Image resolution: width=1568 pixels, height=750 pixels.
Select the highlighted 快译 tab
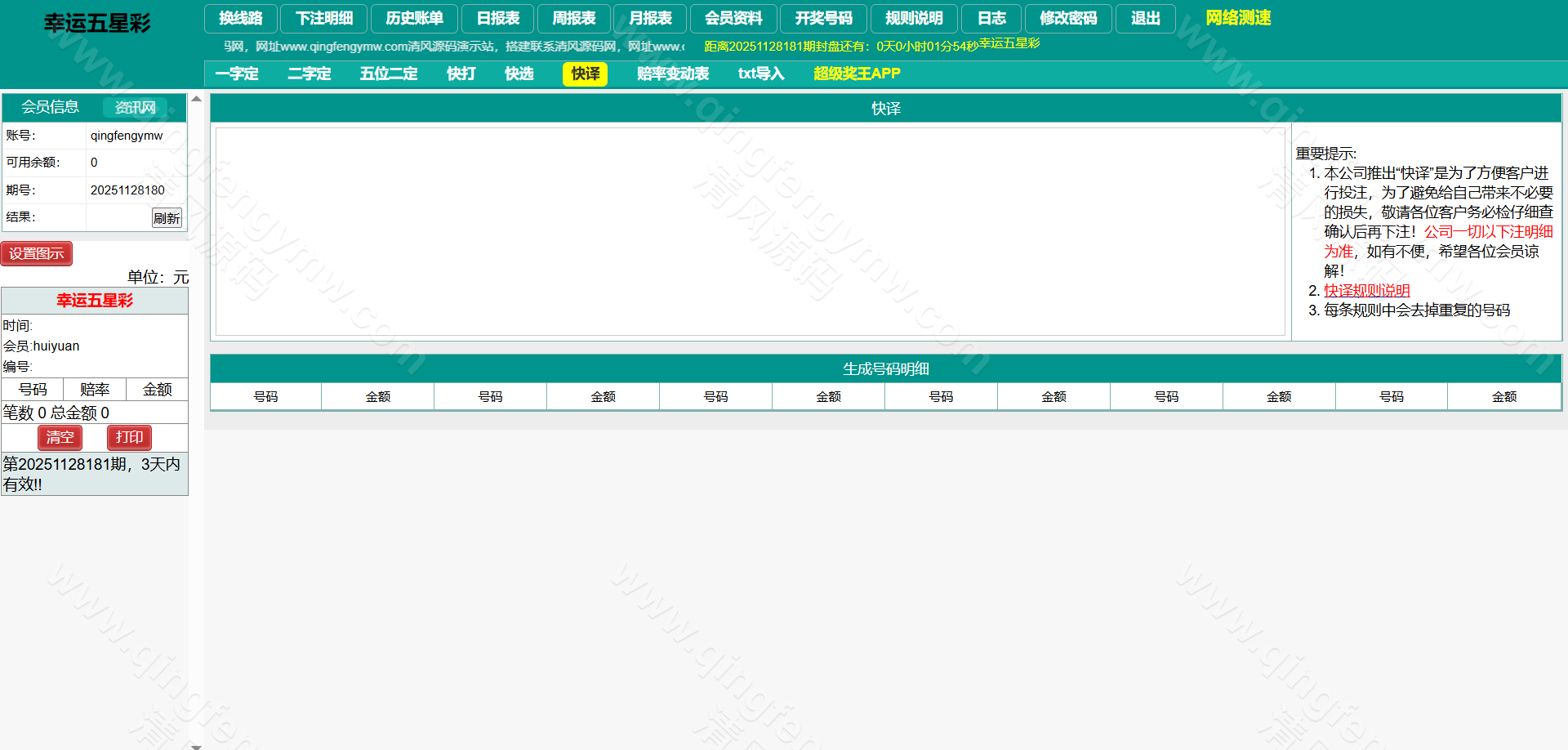tap(585, 74)
